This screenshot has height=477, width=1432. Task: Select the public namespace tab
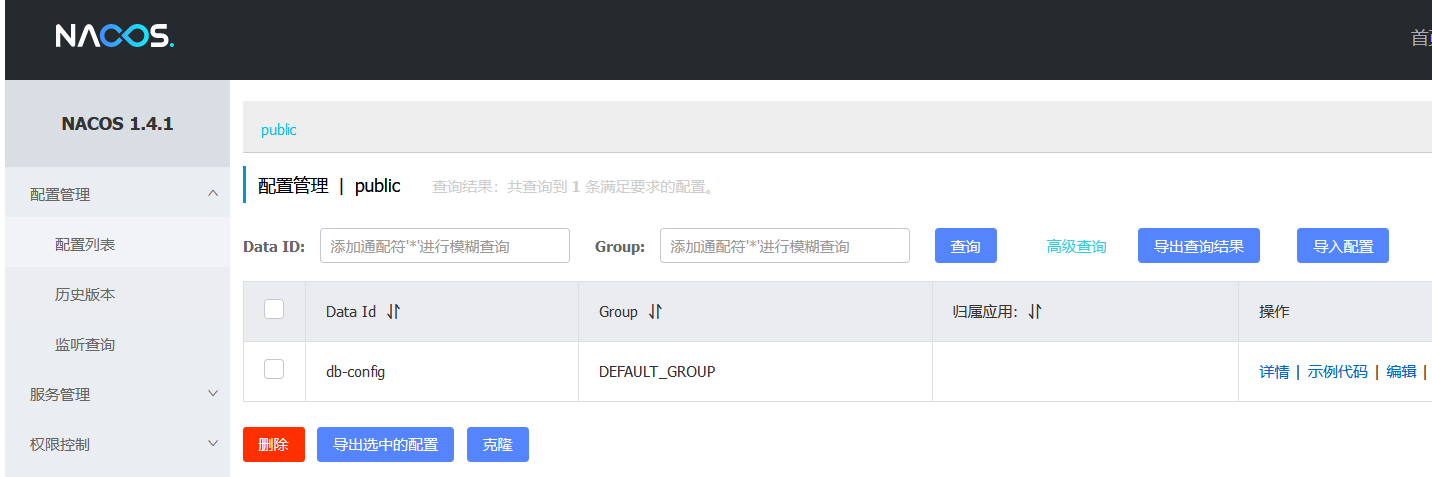(x=279, y=130)
